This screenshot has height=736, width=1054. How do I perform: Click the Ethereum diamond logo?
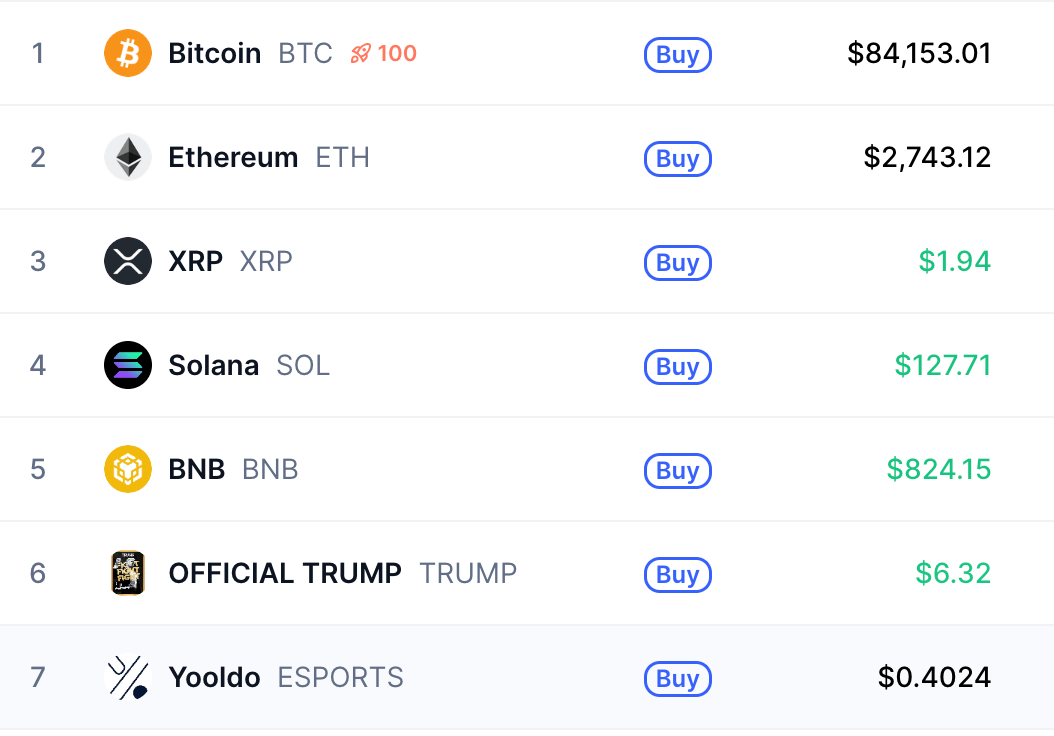point(128,157)
